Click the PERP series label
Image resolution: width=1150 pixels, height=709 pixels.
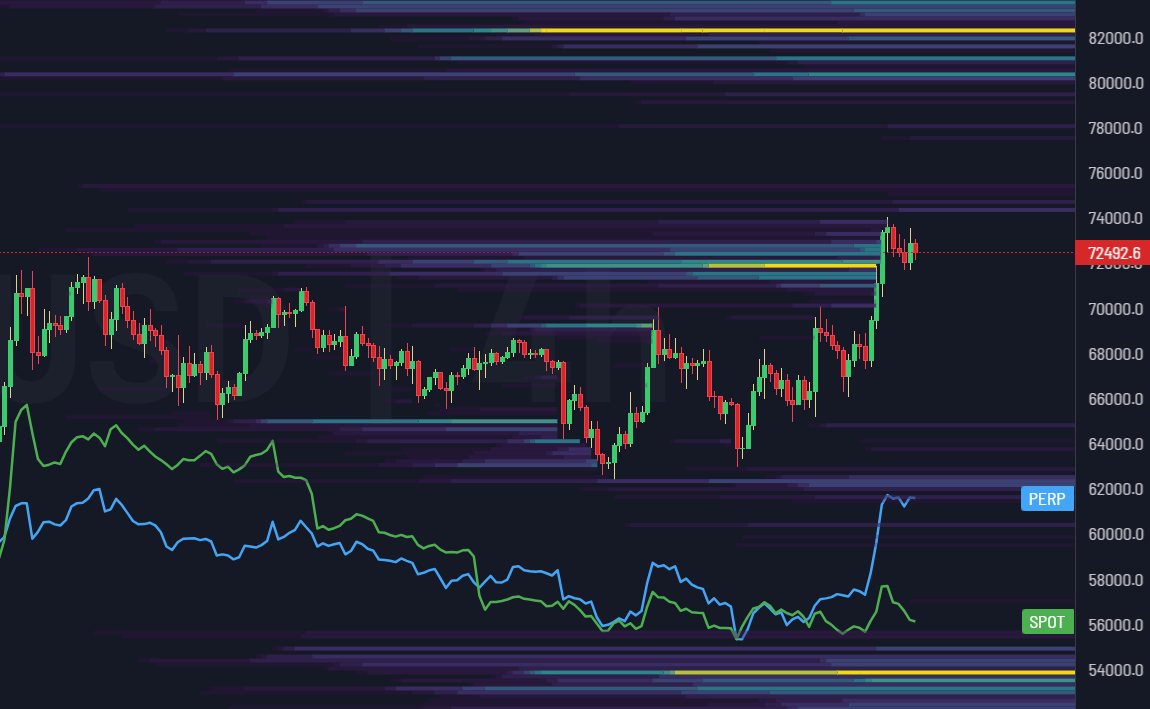(x=1047, y=499)
